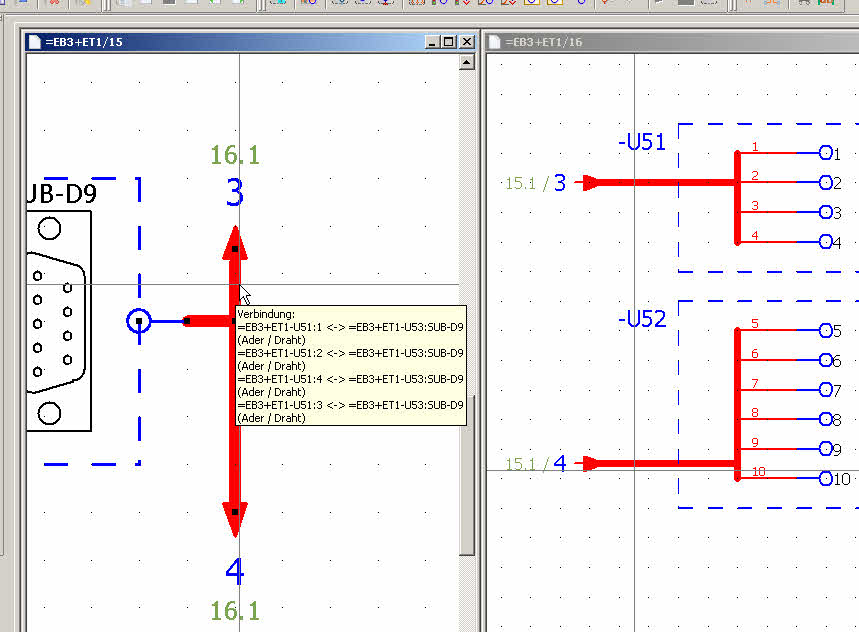Click the blue 4 in window =EB3+ET1/16
This screenshot has height=632, width=859.
pyautogui.click(x=559, y=463)
